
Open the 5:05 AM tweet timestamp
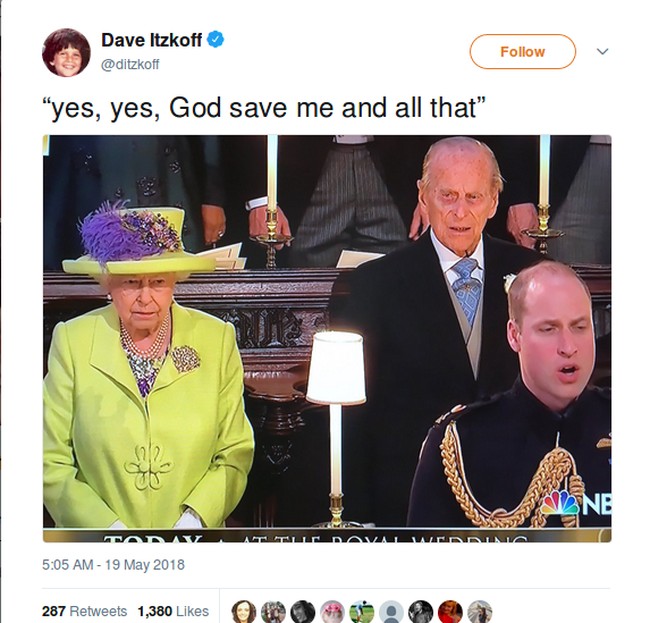(113, 565)
